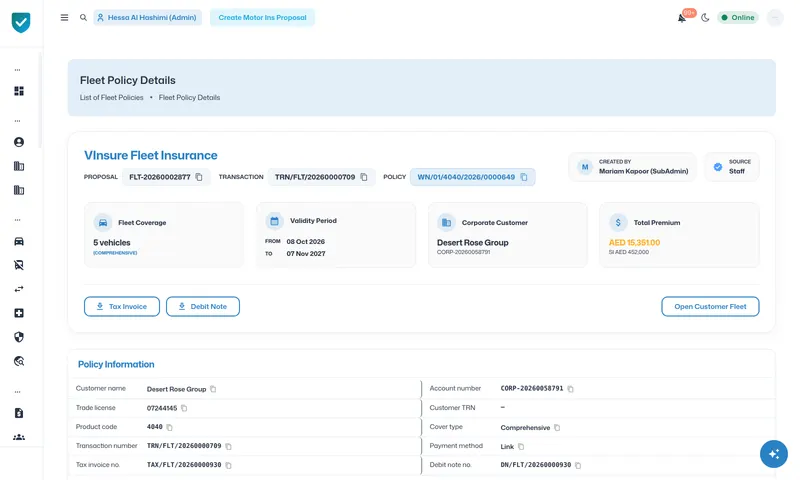Open the shield icon in the sidebar

pyautogui.click(x=19, y=337)
